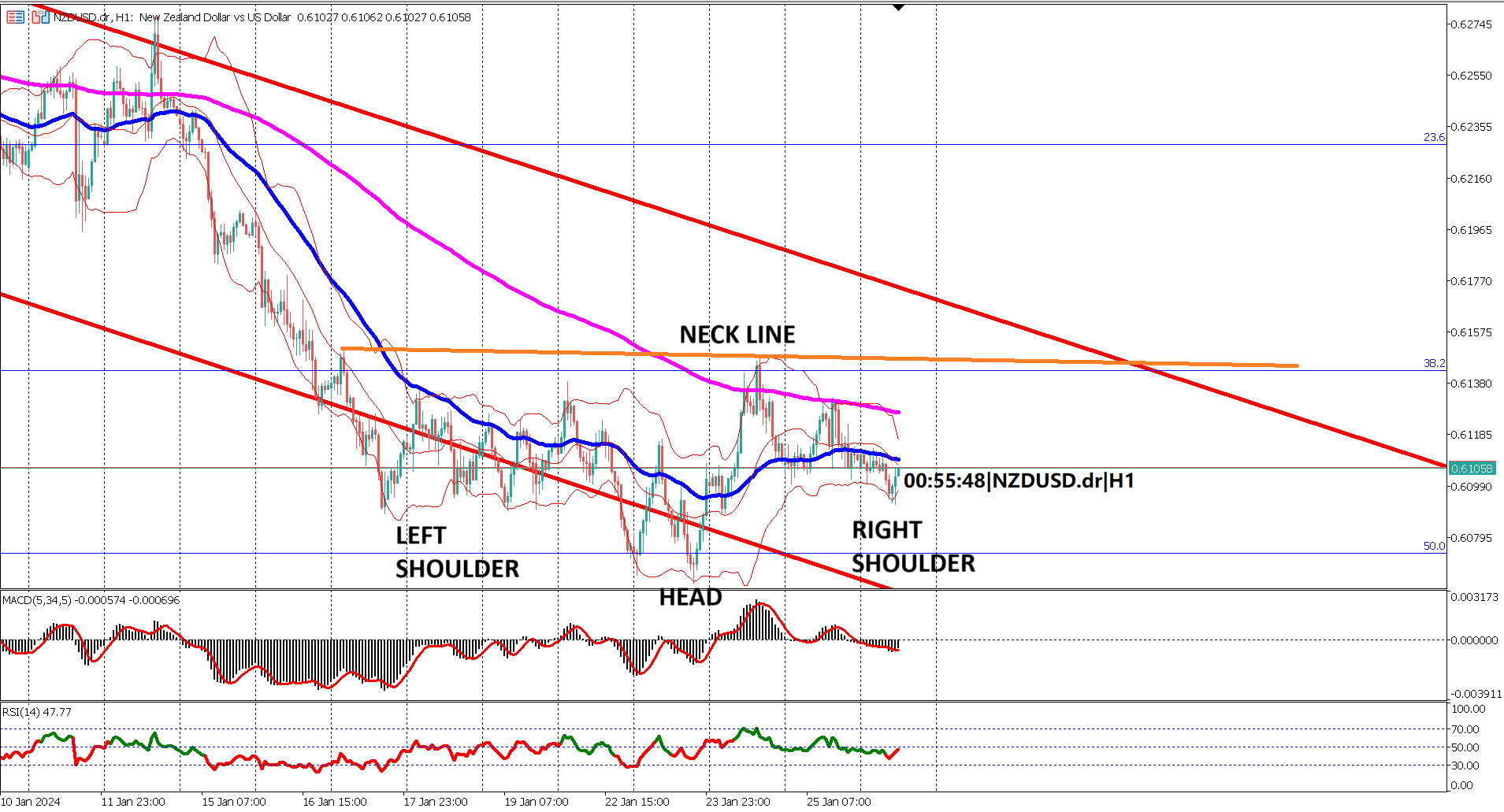This screenshot has width=1504, height=812.
Task: Select the NZDUSD.dr, H1 chart title text
Action: (91, 17)
